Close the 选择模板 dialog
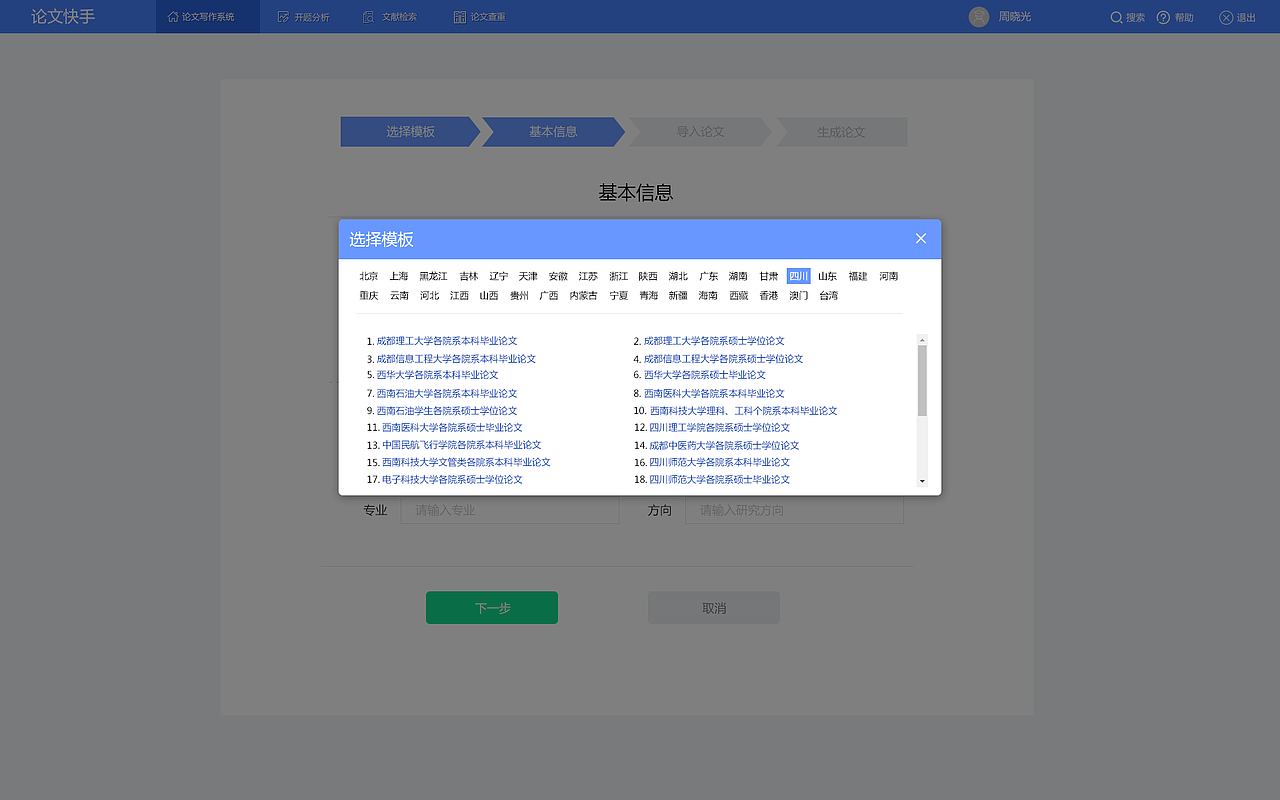Viewport: 1280px width, 800px height. (x=920, y=238)
